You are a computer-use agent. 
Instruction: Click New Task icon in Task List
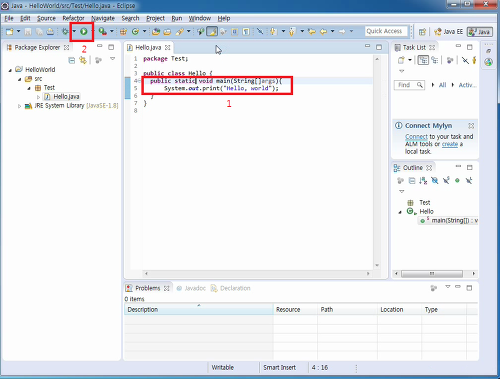pyautogui.click(x=401, y=60)
